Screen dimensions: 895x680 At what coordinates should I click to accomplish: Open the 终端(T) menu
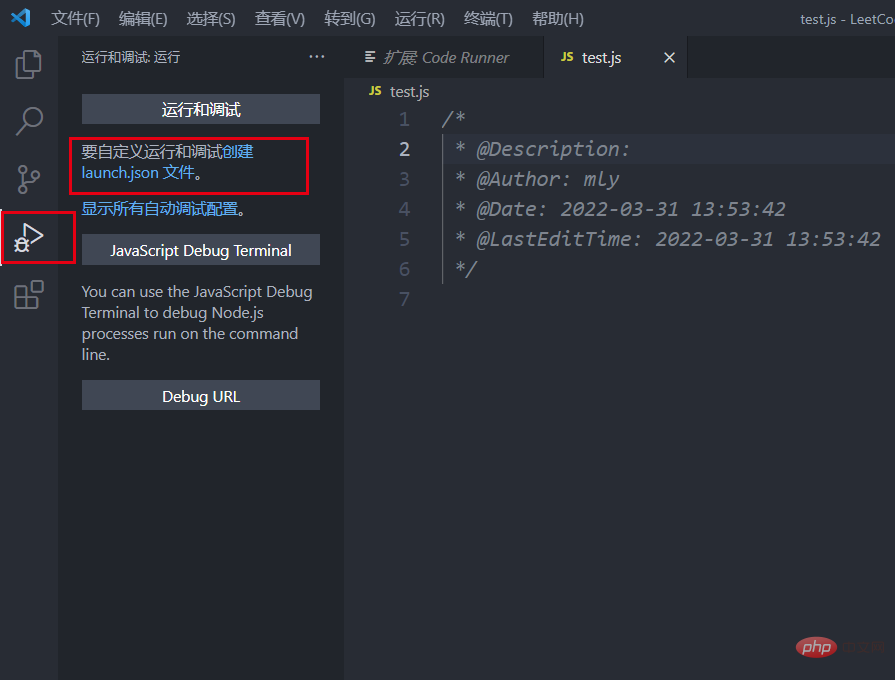tap(488, 19)
